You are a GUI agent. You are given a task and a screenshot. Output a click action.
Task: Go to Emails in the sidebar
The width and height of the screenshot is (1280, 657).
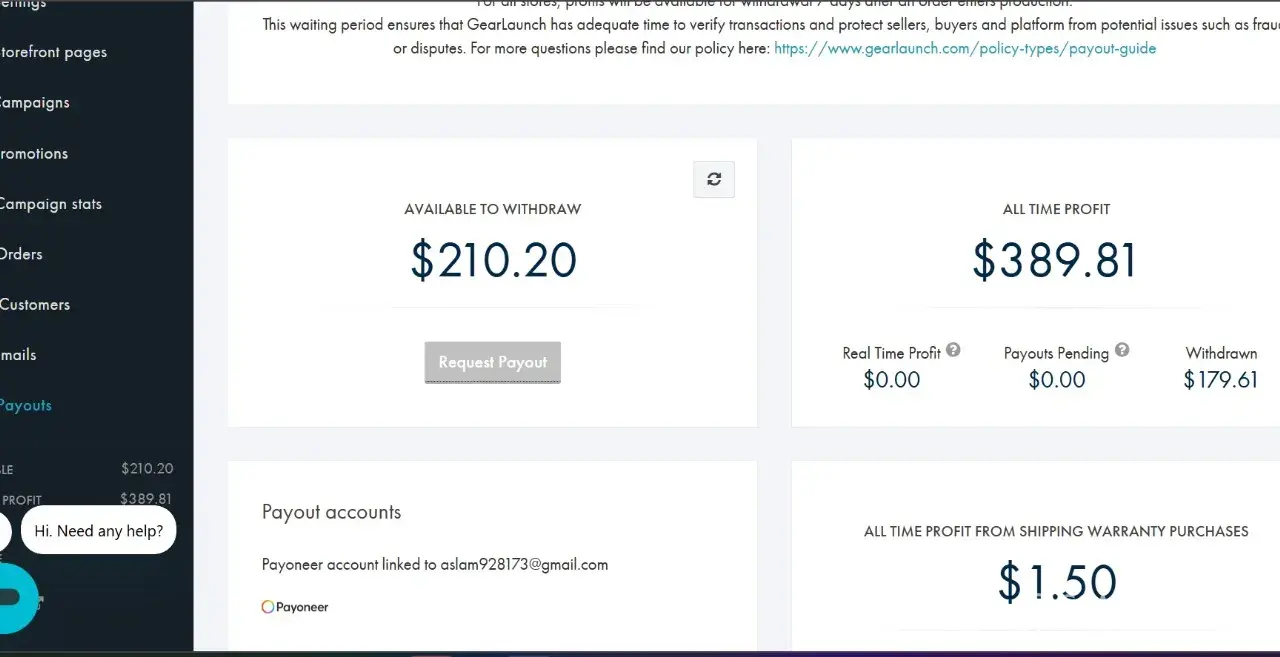(18, 355)
